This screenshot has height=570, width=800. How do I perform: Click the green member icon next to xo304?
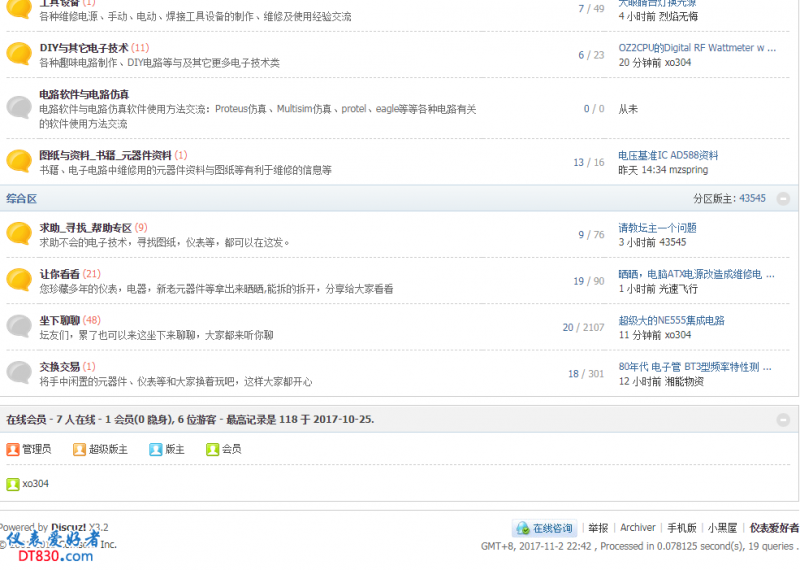(13, 484)
